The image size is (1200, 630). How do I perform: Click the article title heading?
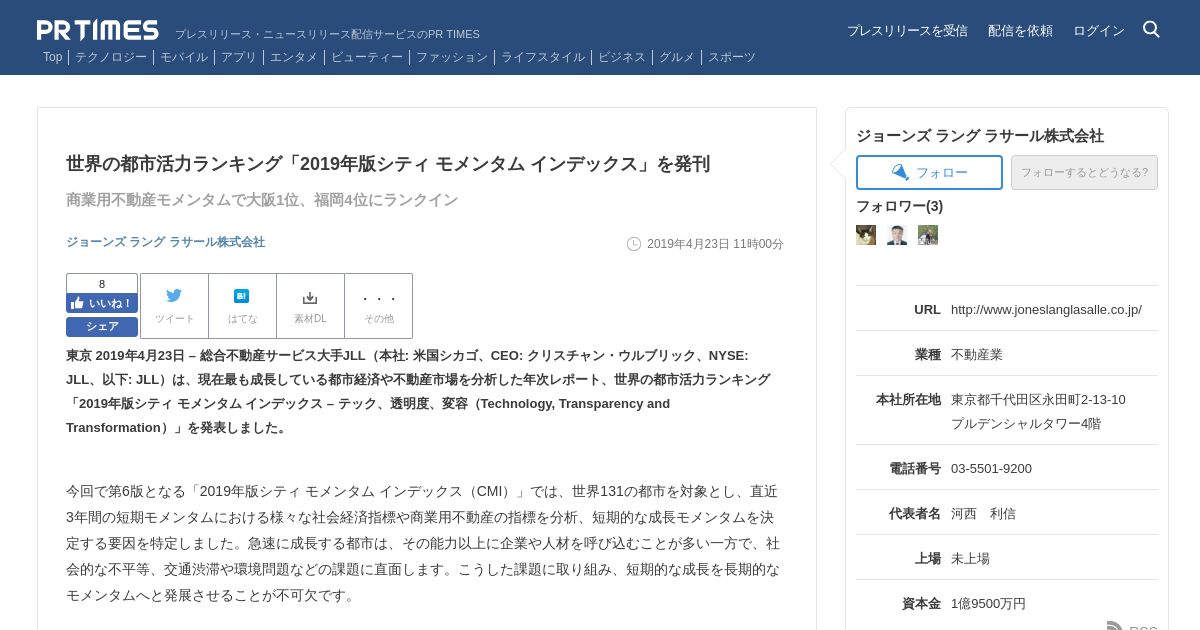click(388, 164)
